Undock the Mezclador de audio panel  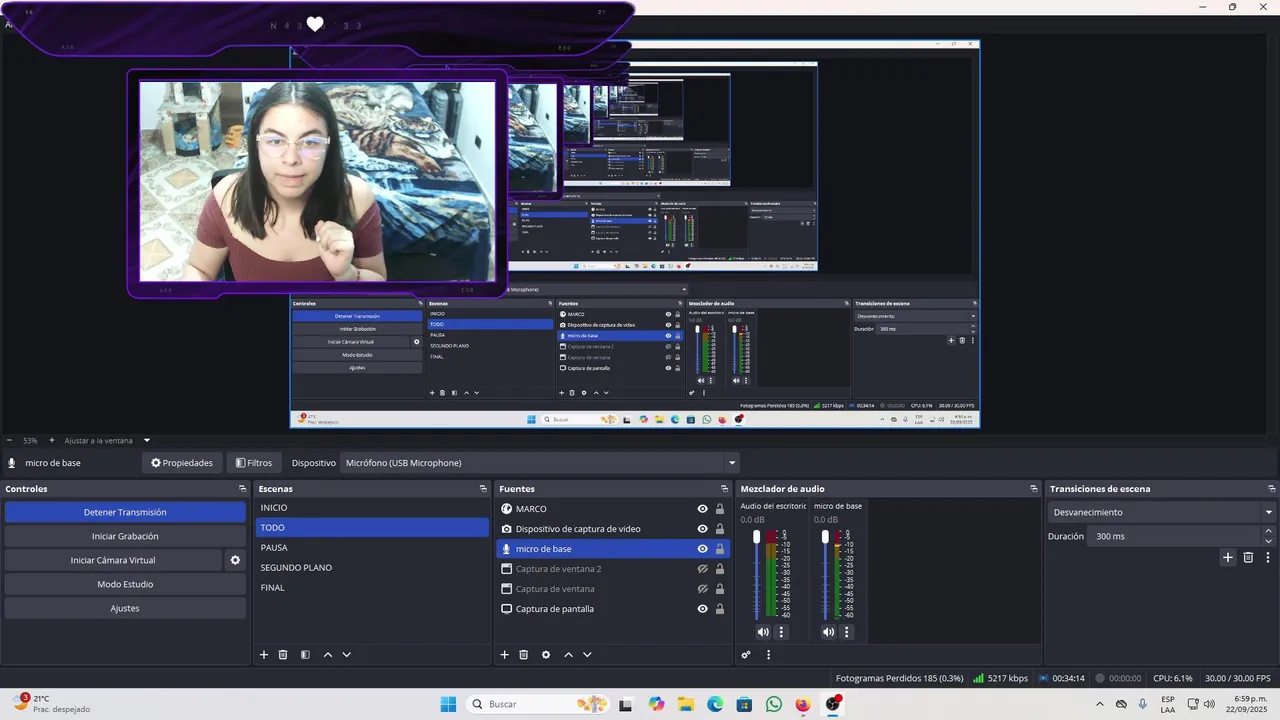click(1034, 489)
